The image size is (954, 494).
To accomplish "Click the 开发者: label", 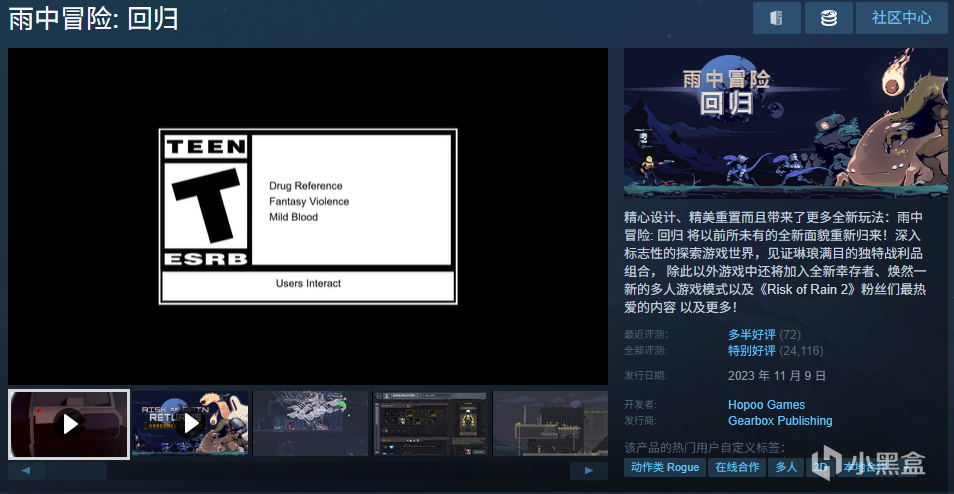I will coord(640,405).
